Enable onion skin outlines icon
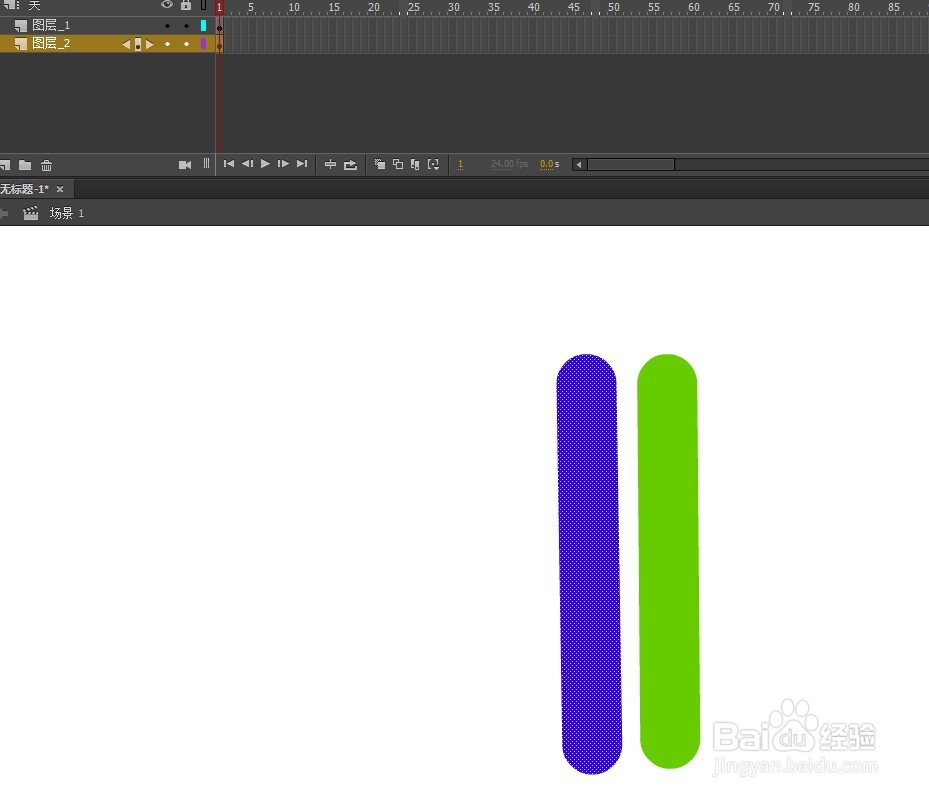This screenshot has height=798, width=929. [x=398, y=165]
